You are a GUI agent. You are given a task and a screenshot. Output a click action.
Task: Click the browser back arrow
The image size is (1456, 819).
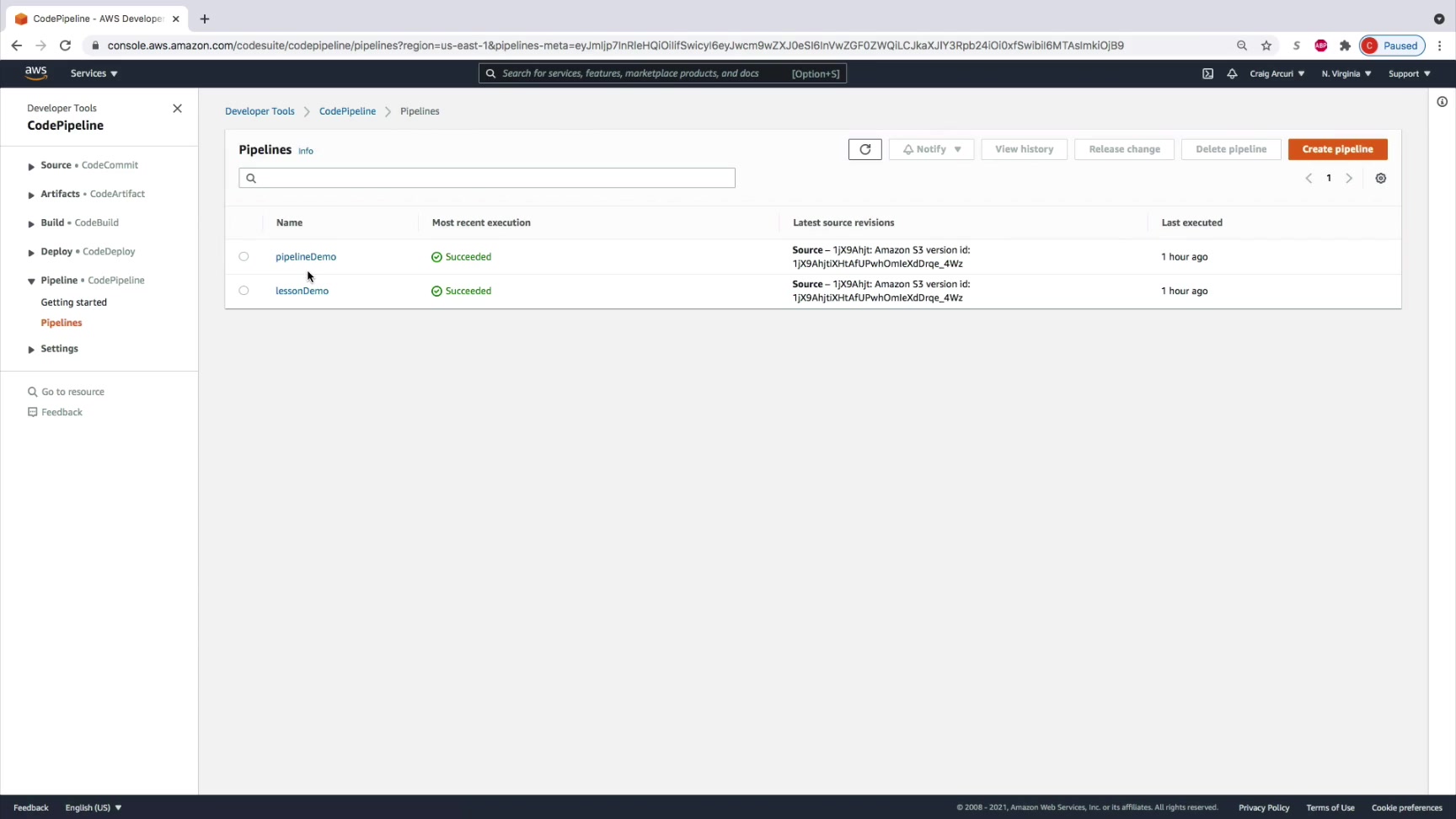pyautogui.click(x=17, y=45)
